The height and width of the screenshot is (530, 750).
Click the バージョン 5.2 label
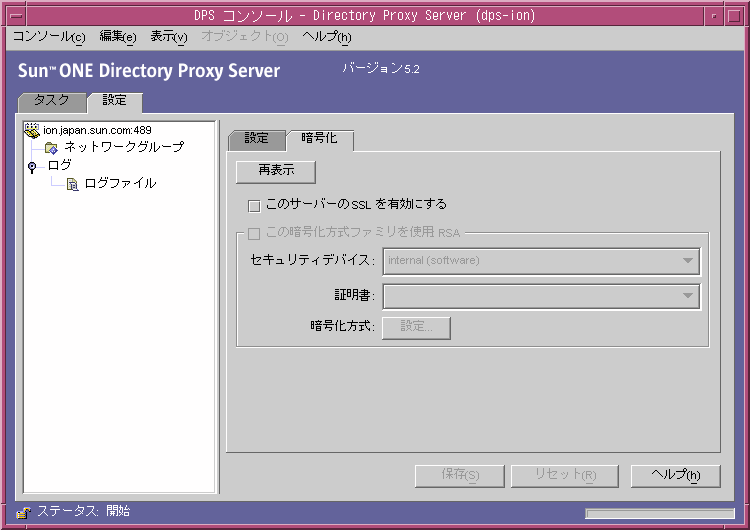pyautogui.click(x=381, y=69)
